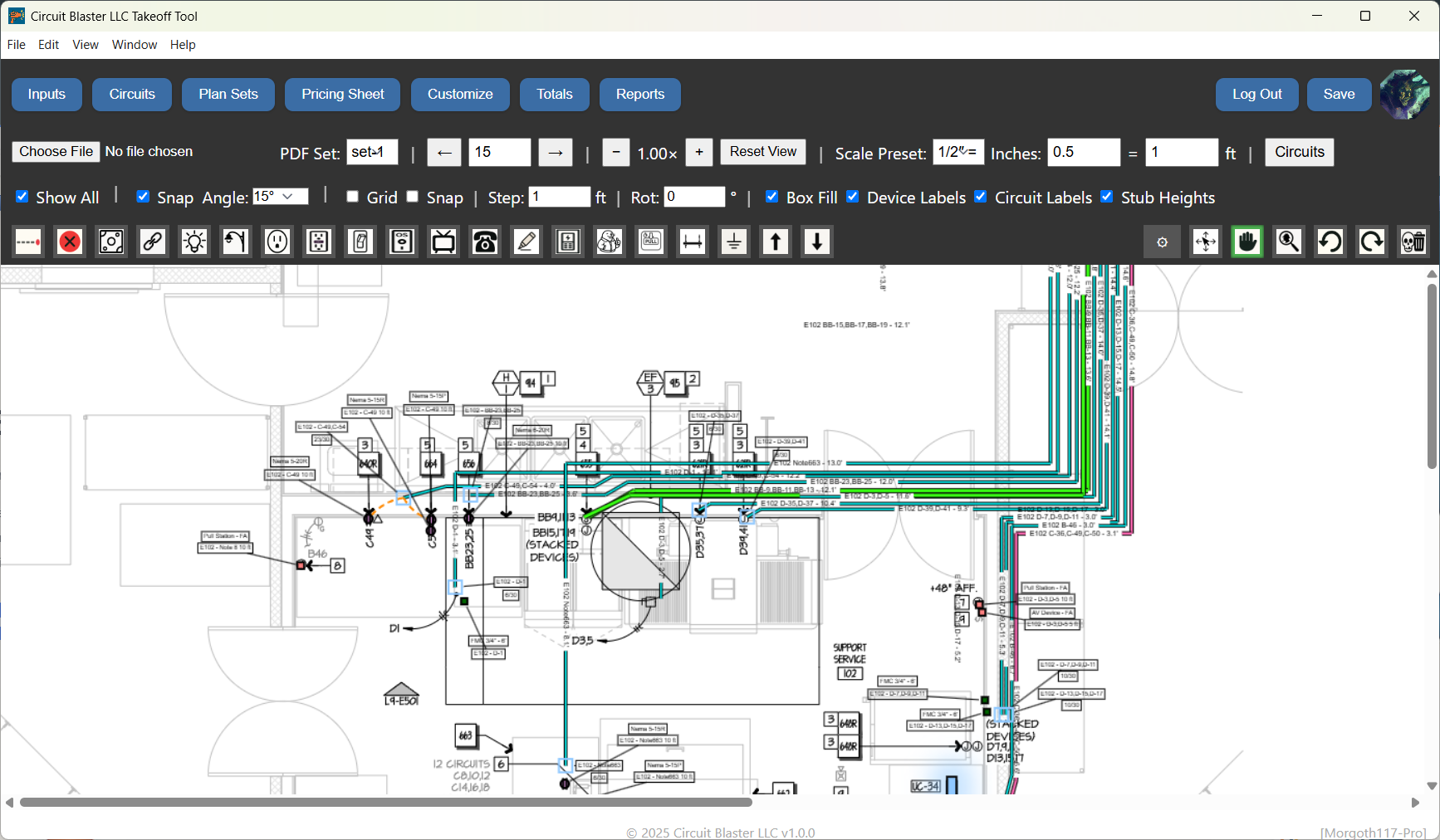Image resolution: width=1440 pixels, height=840 pixels.
Task: Uncheck the Show All checkbox
Action: tap(22, 197)
